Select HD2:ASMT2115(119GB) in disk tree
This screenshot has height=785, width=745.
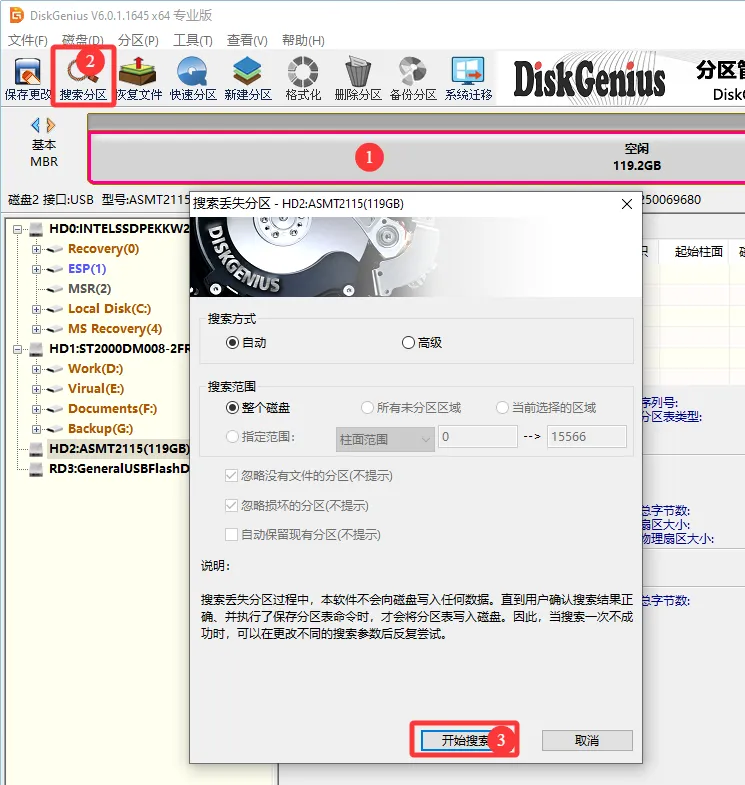pyautogui.click(x=120, y=449)
